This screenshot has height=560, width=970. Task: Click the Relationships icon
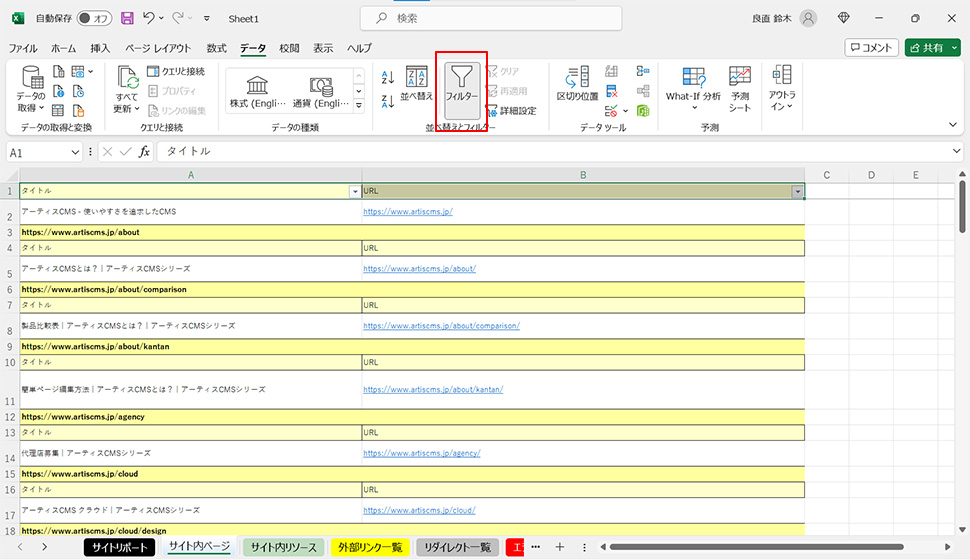[643, 92]
